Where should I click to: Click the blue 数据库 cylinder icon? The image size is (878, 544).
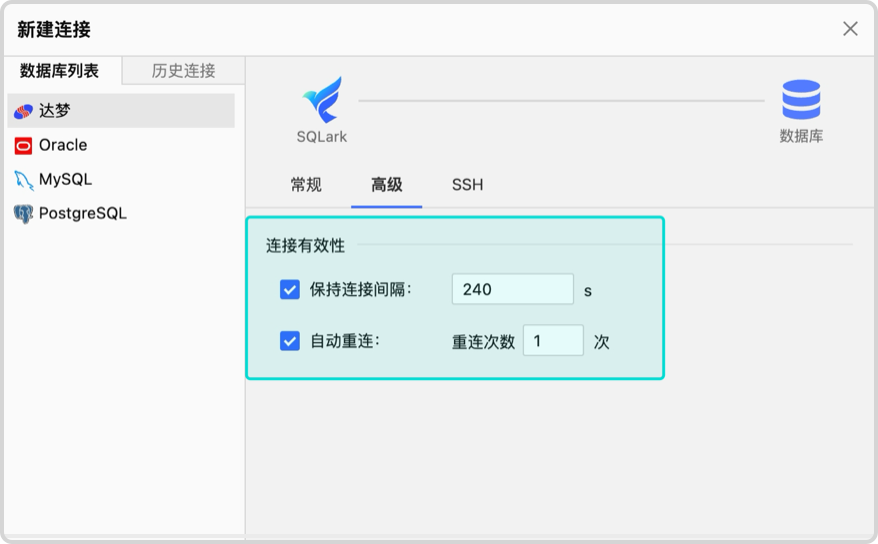click(x=801, y=100)
